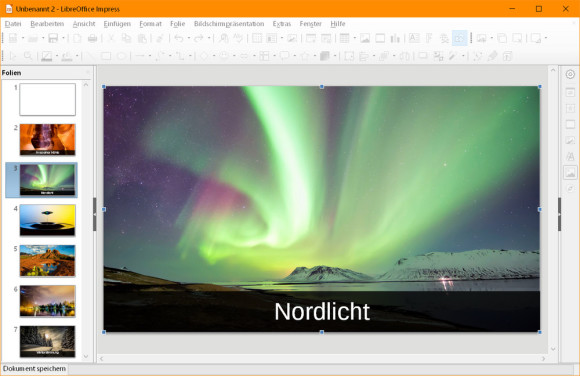
Task: Undo the last action
Action: (179, 38)
